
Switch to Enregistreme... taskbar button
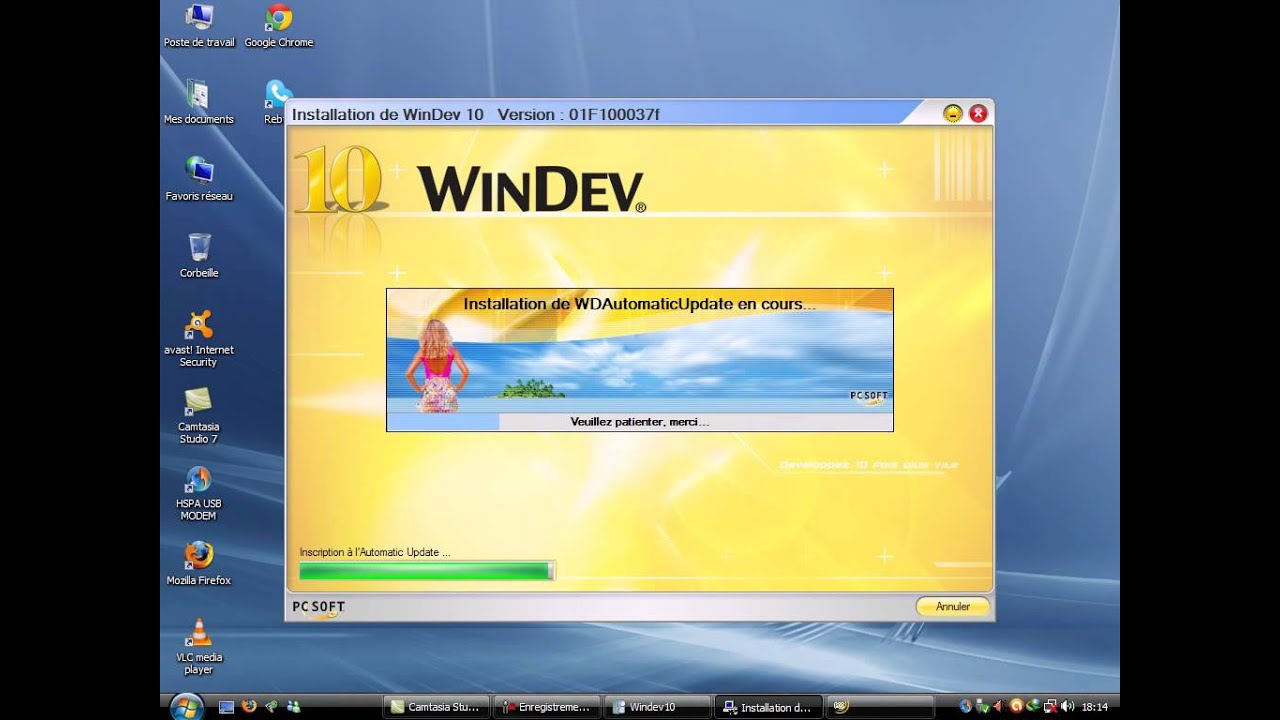[547, 707]
